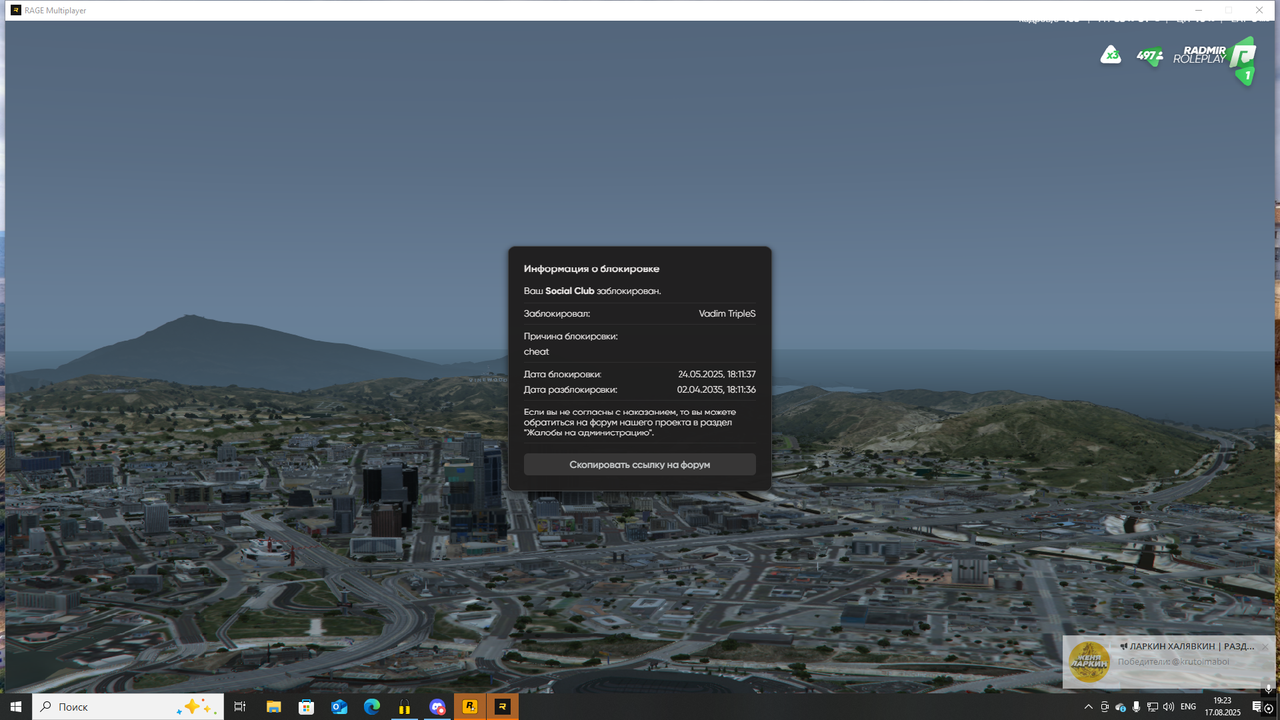Click the 'Информация о блокировке' heading
1280x720 pixels.
click(592, 269)
